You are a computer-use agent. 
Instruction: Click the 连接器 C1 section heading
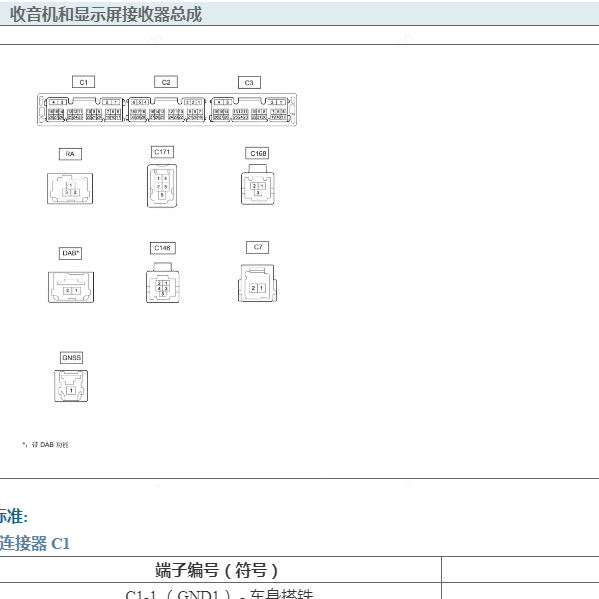coord(34,543)
